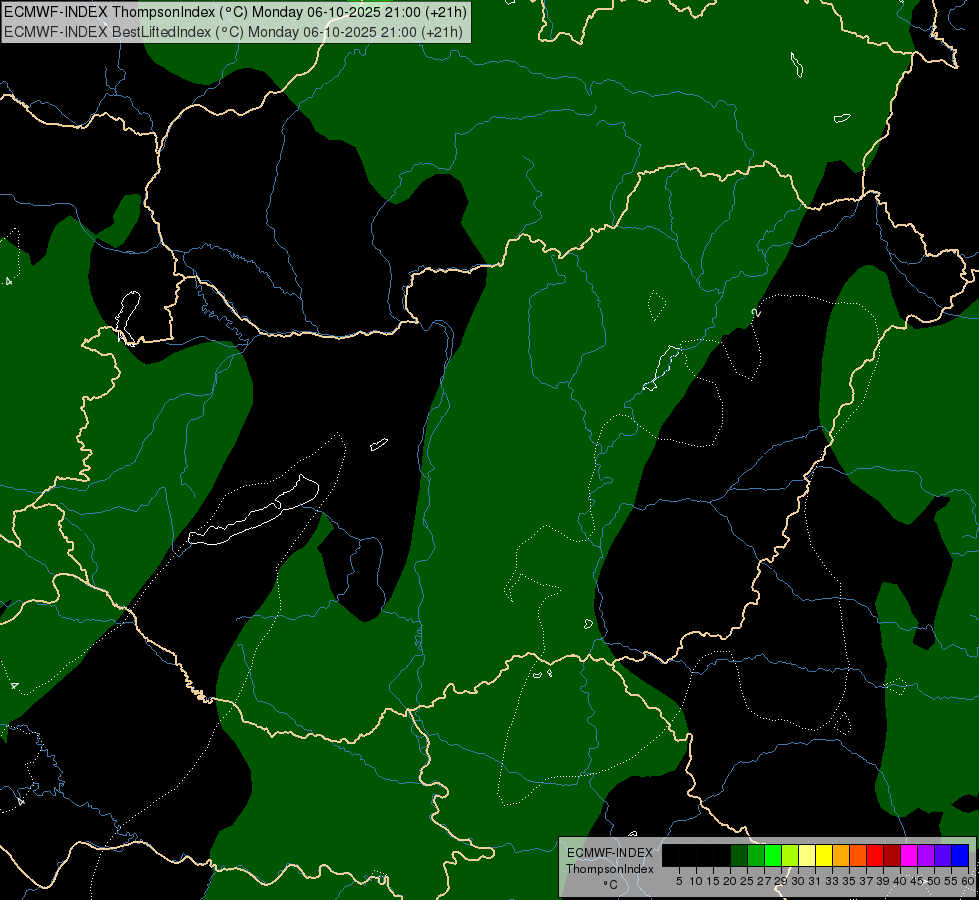Click the ThompsonIndex label in the legend

pyautogui.click(x=610, y=869)
